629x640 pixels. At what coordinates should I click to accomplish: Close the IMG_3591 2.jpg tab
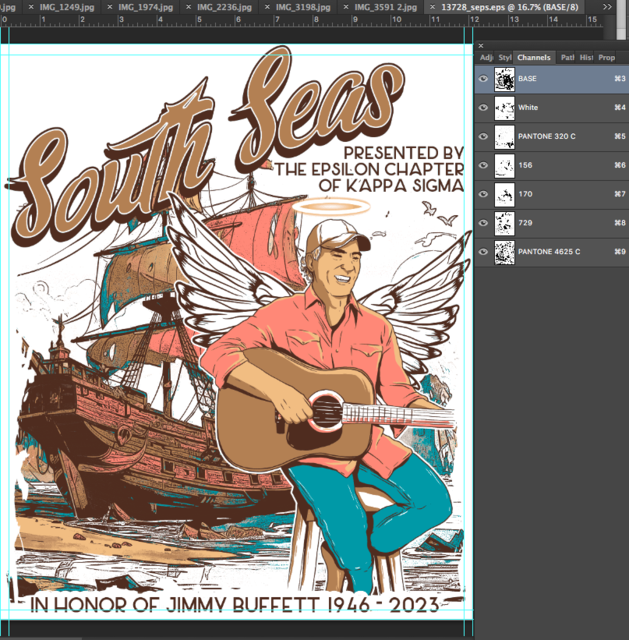pyautogui.click(x=346, y=7)
